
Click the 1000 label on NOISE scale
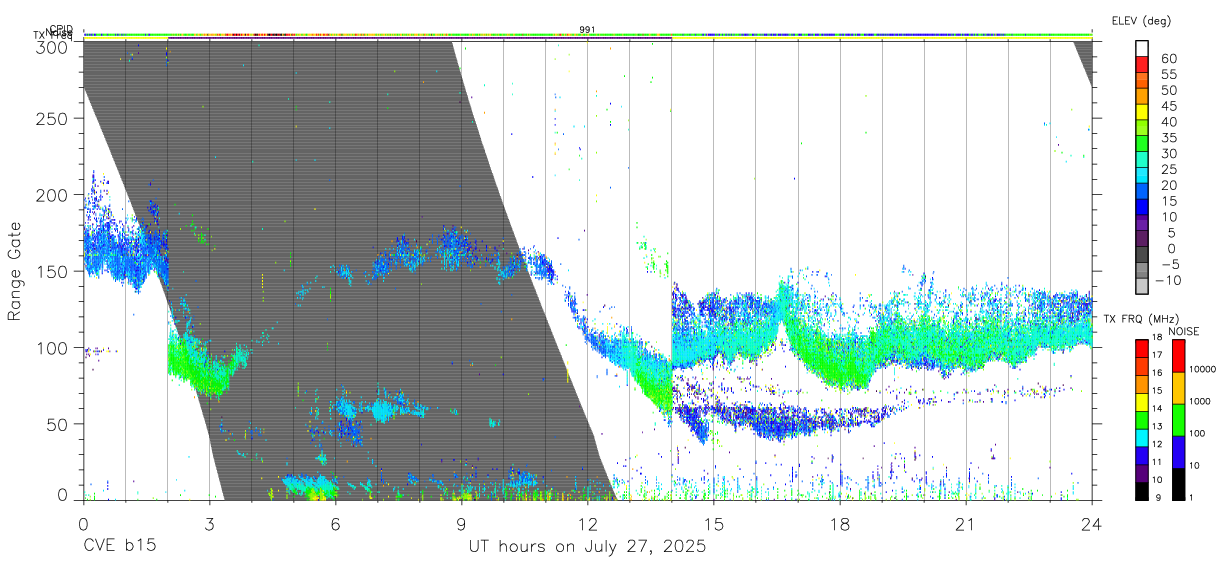(x=1200, y=401)
